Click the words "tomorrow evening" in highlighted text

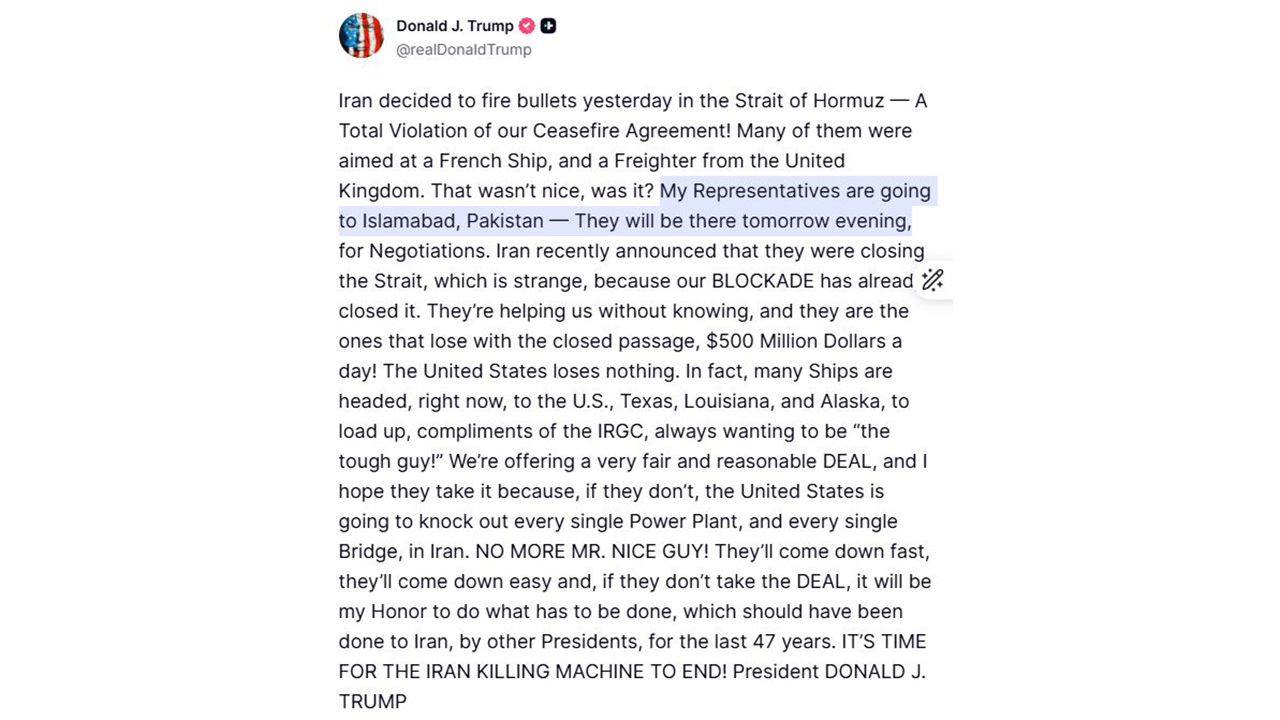pyautogui.click(x=825, y=221)
